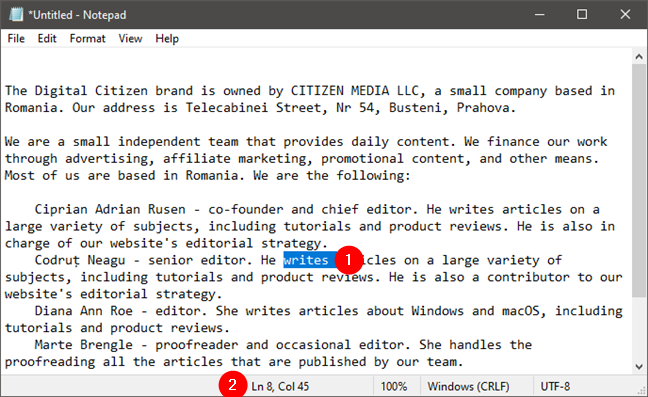
Task: Click the name 'Codruț Neagu'
Action: click(80, 260)
